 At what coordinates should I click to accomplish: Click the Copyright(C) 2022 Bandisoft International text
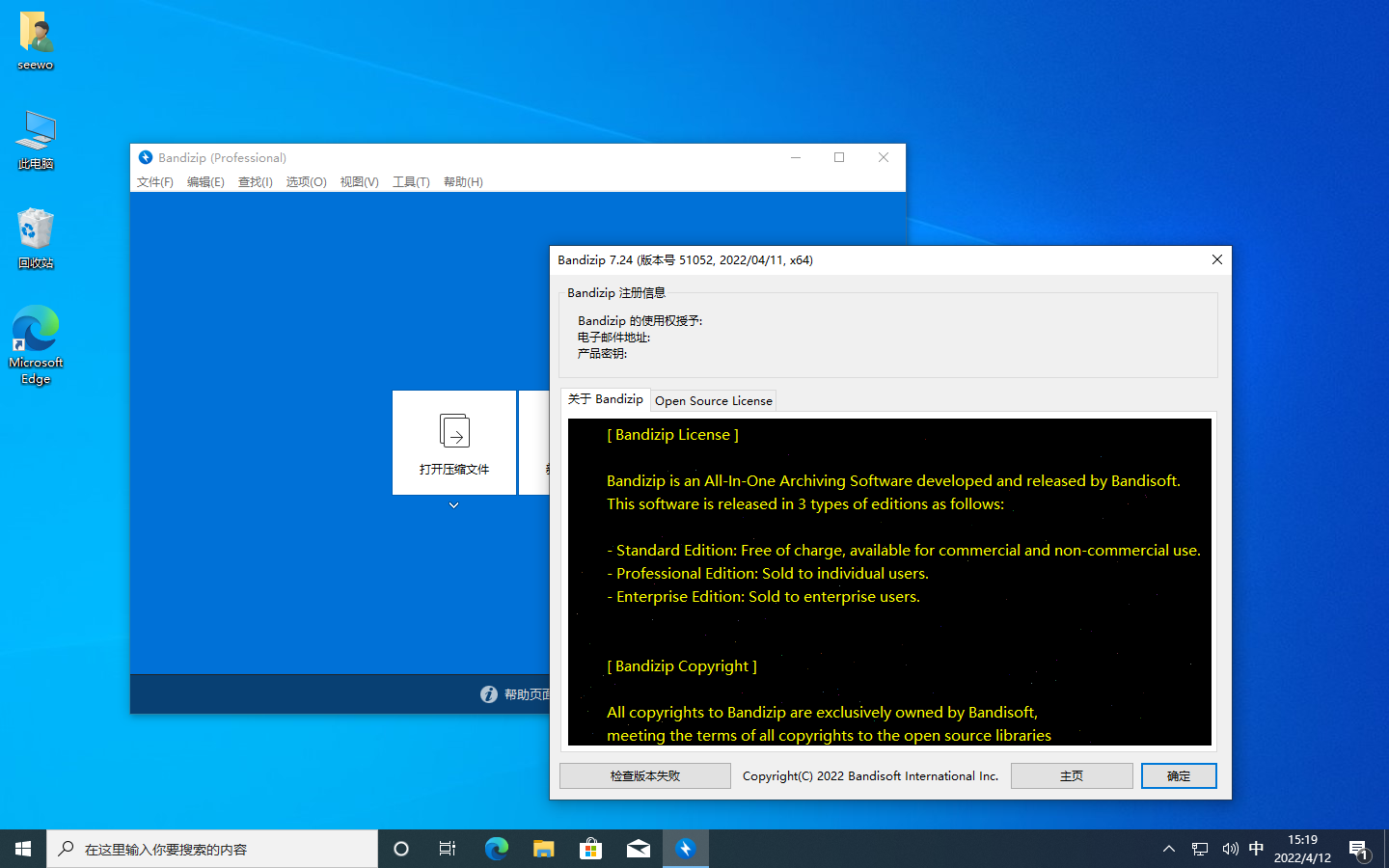(x=870, y=775)
